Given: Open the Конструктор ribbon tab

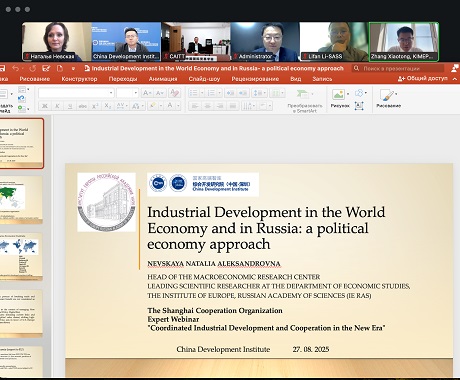Looking at the screenshot, I should click(79, 79).
